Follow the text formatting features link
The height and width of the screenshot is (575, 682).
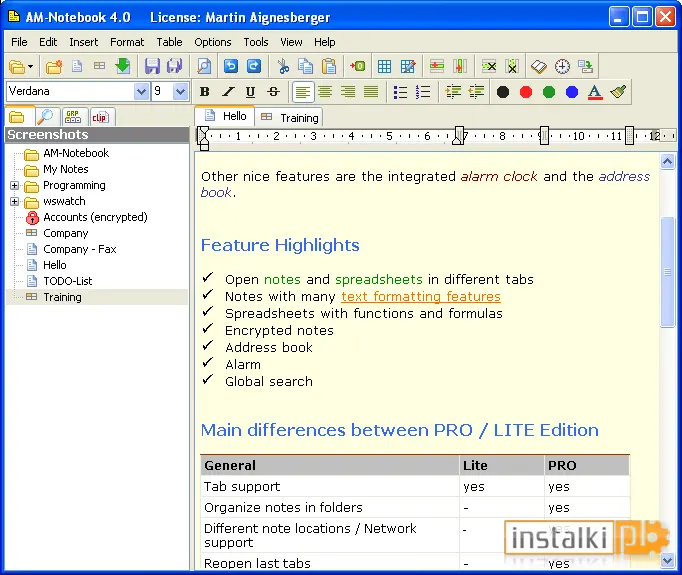coord(421,297)
